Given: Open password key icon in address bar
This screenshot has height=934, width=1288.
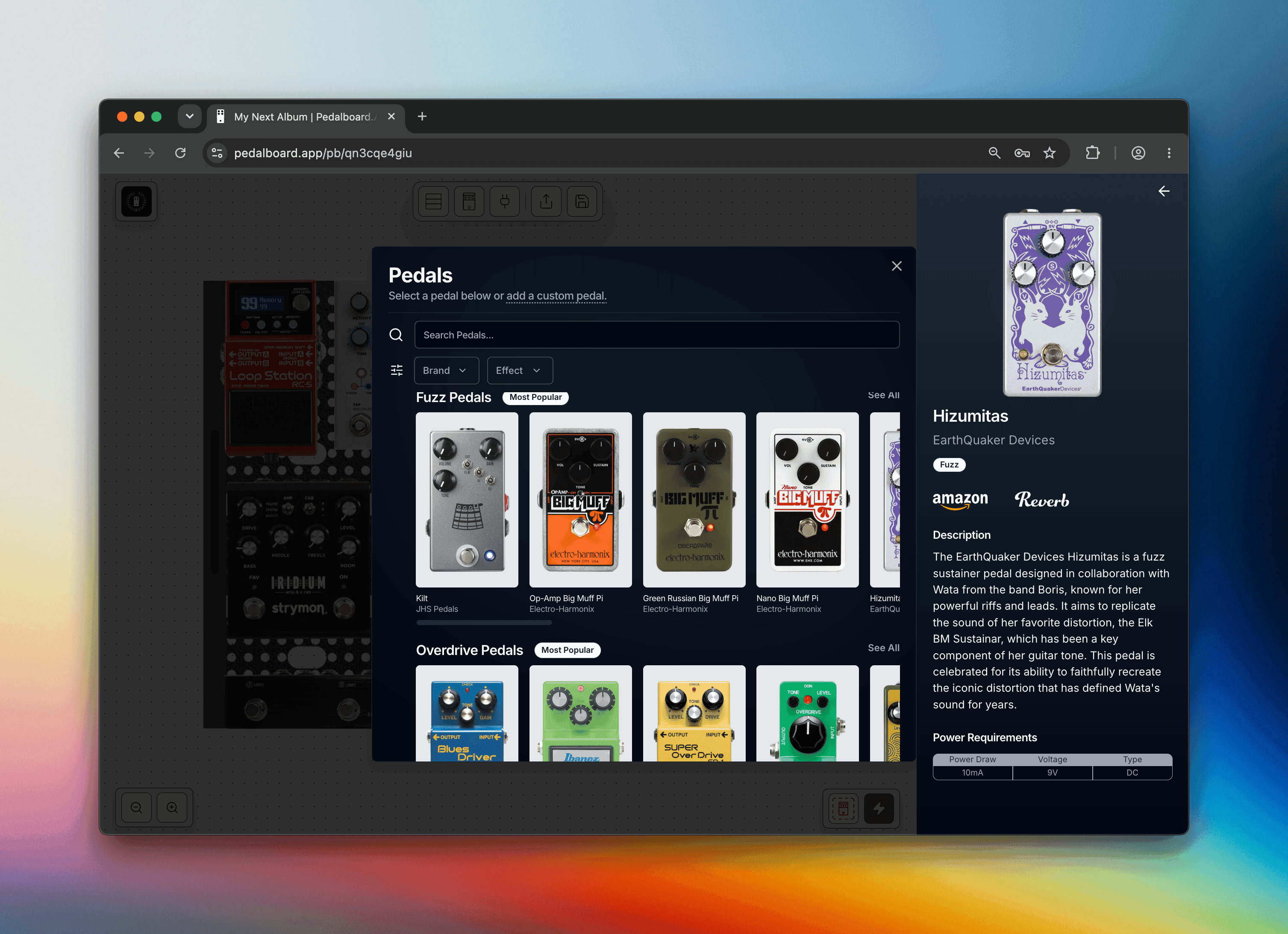Looking at the screenshot, I should 1022,153.
